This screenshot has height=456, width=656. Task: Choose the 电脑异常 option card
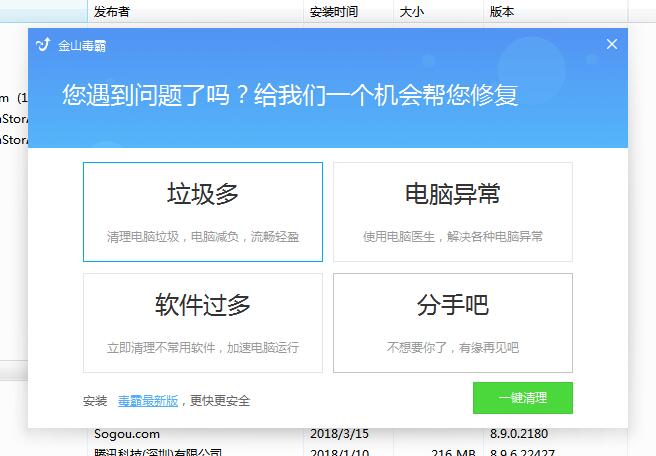pos(453,212)
